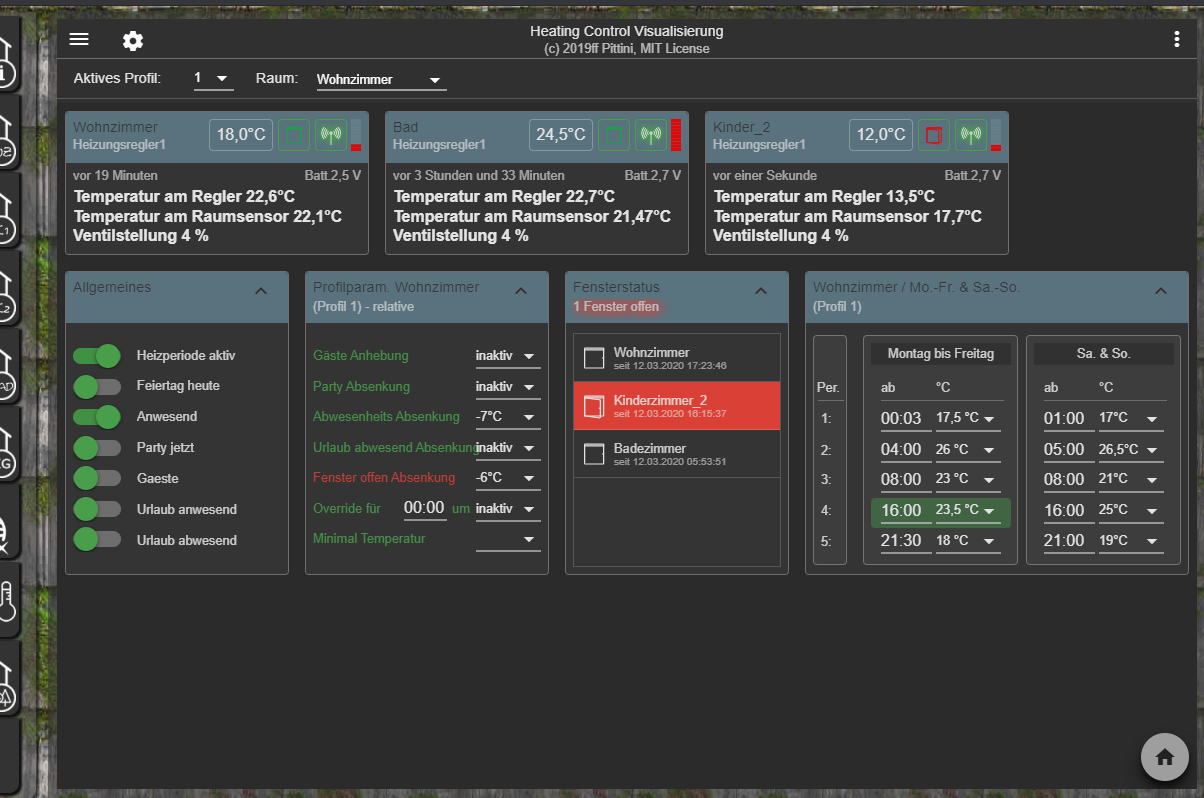Open the Abwesenheits Absenkung -7°C dropdown

(x=507, y=417)
